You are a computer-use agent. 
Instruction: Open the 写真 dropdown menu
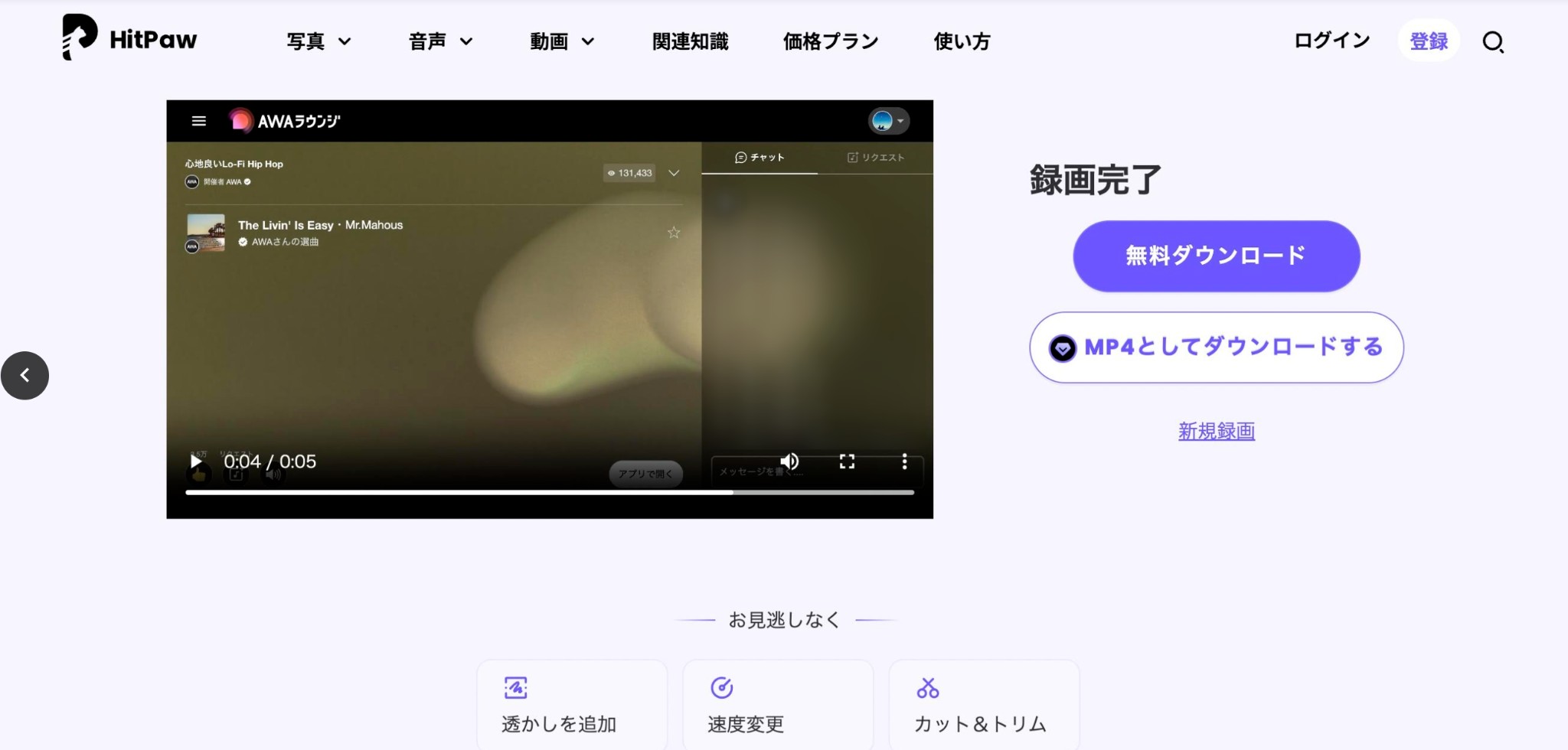coord(318,41)
